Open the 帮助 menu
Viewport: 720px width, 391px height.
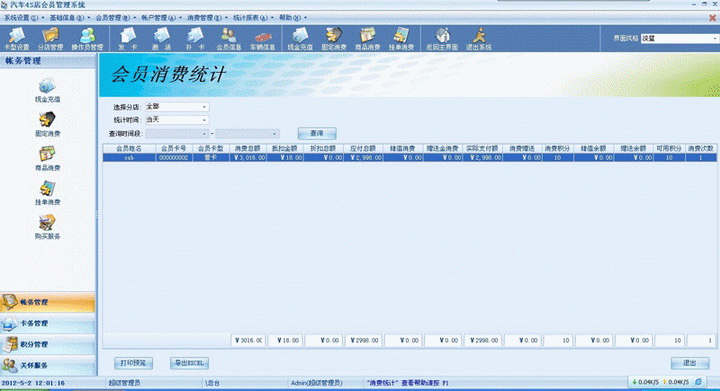[x=292, y=18]
